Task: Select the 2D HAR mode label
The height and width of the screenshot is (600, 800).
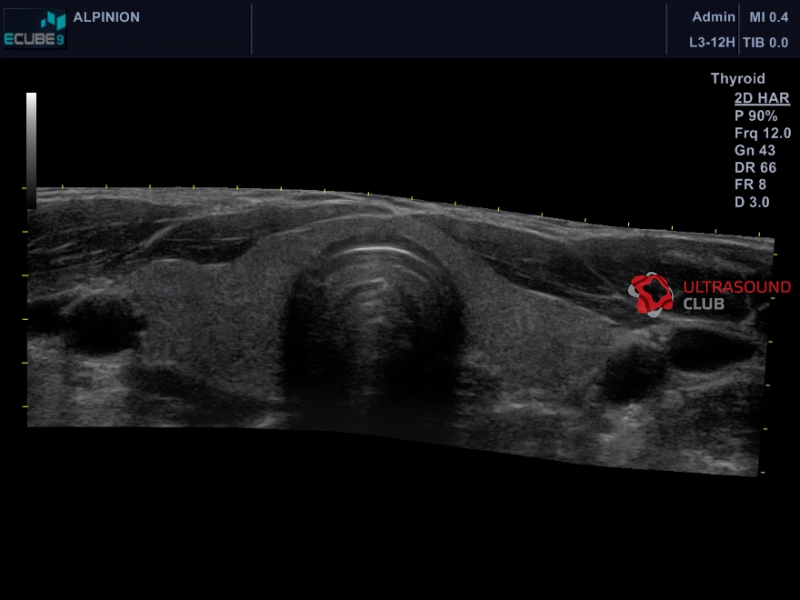Action: point(762,98)
